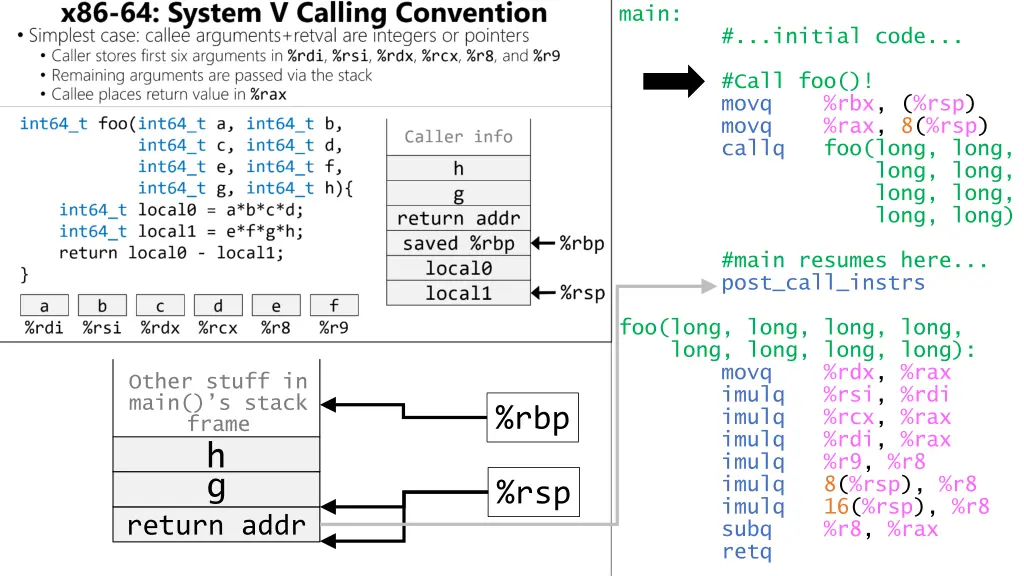This screenshot has height=576, width=1024.
Task: Select the saved %rbp stack cell
Action: [x=458, y=243]
